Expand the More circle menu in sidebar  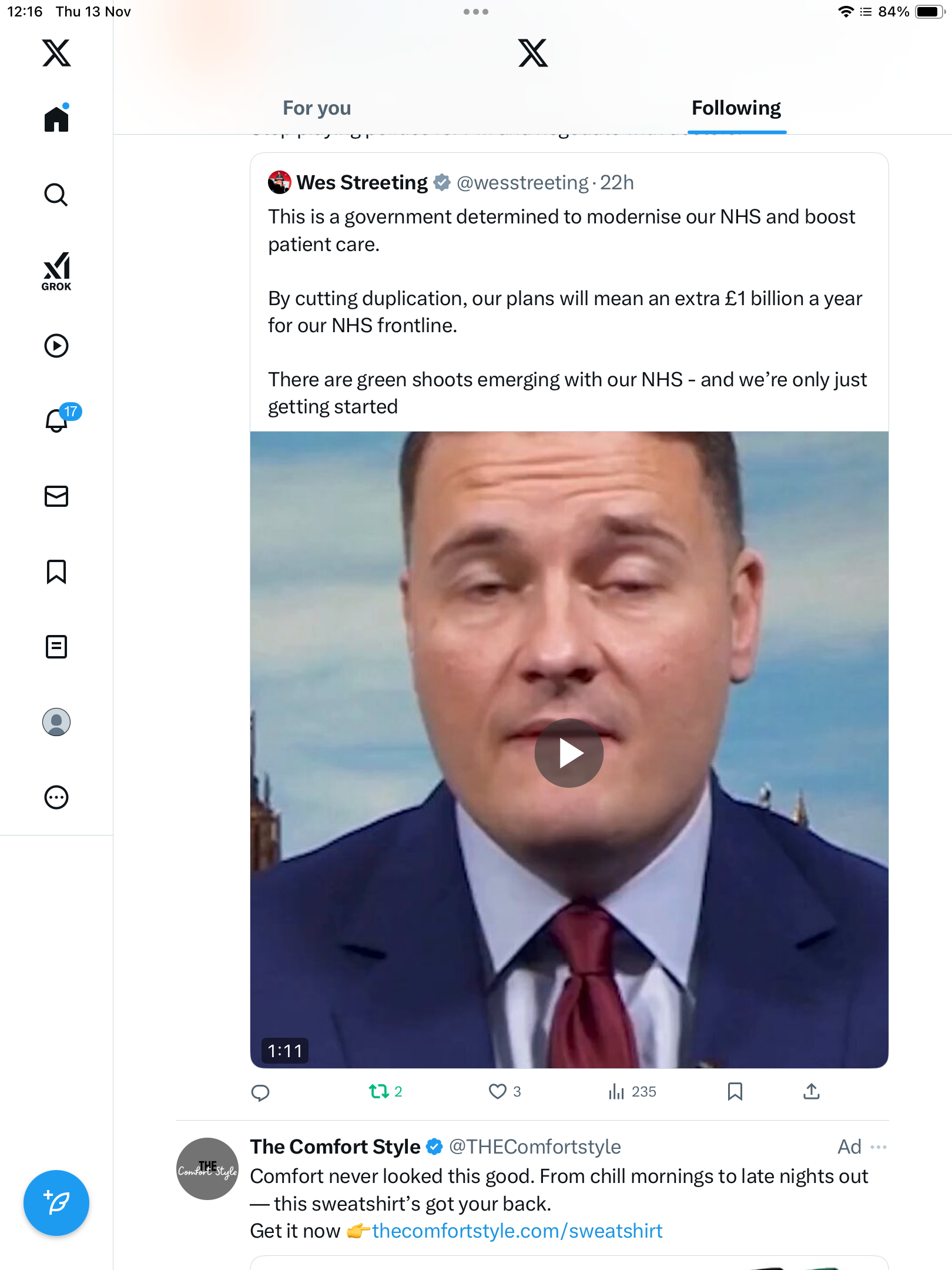click(56, 797)
